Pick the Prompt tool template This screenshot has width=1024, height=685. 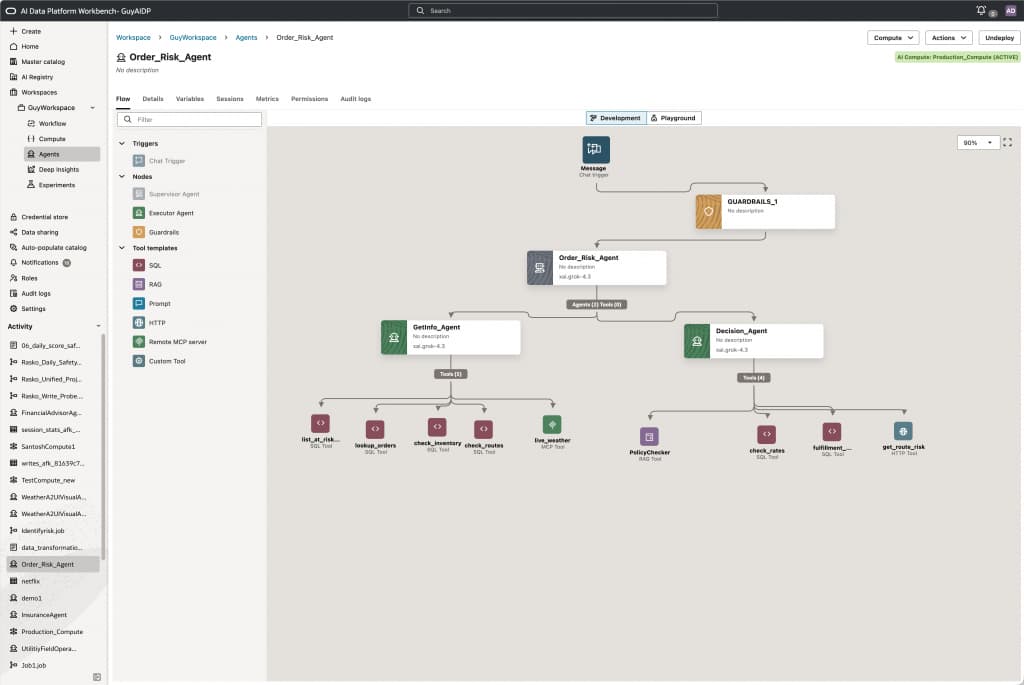tap(152, 304)
